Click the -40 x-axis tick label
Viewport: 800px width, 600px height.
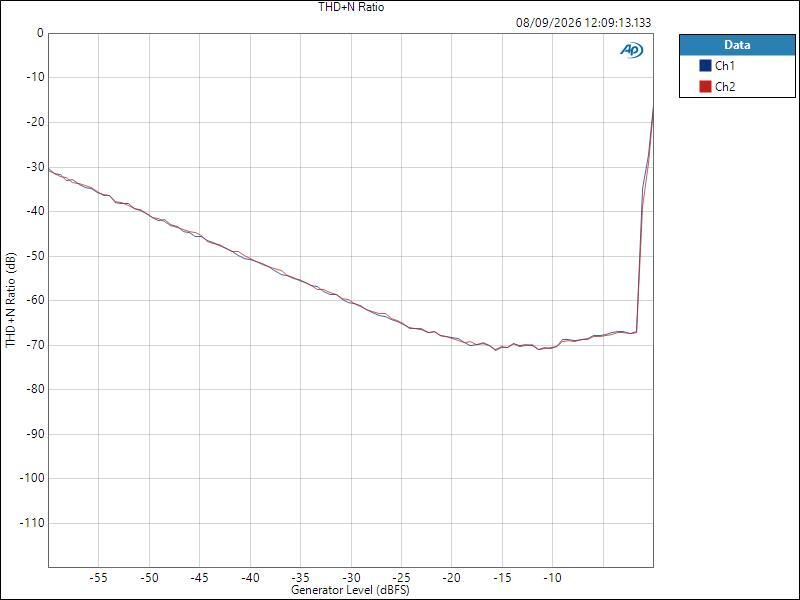250,578
